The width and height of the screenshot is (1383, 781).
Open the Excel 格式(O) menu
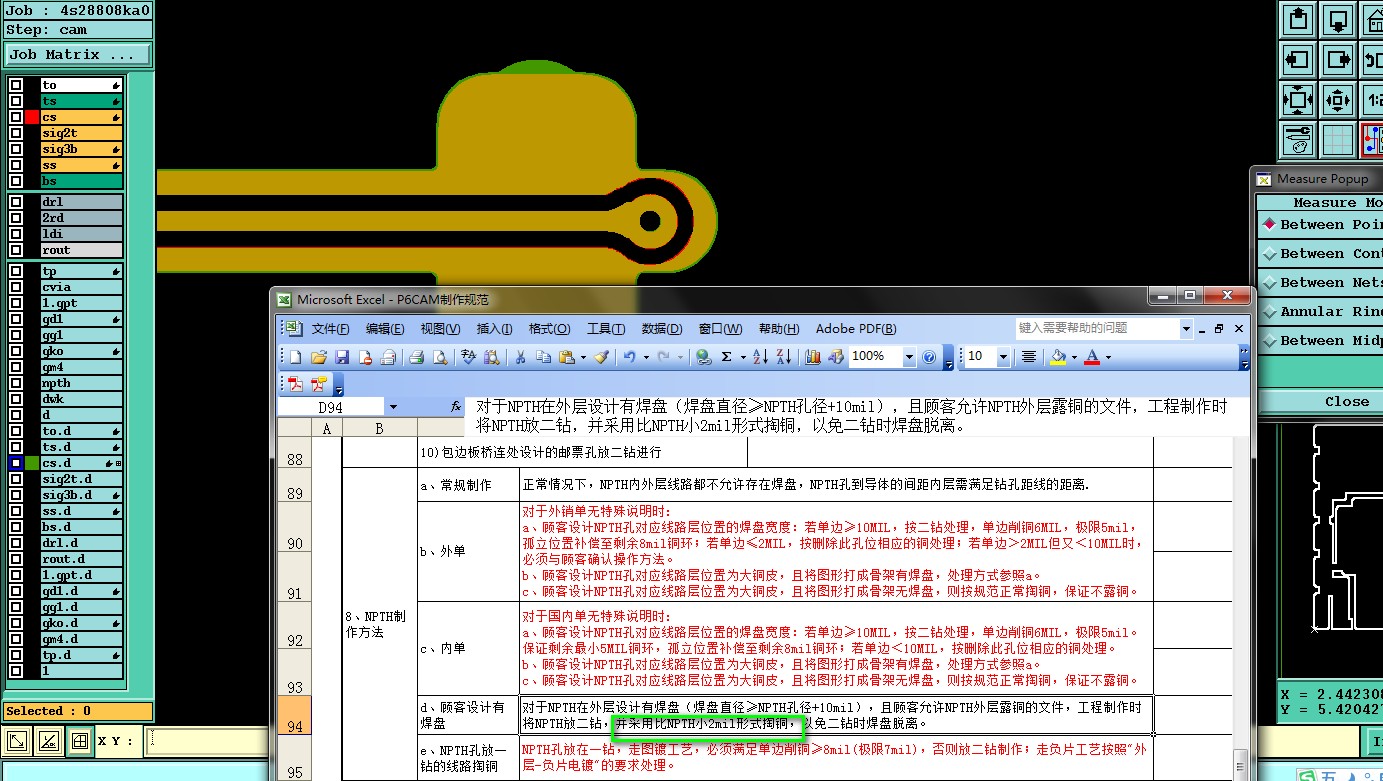tap(549, 328)
